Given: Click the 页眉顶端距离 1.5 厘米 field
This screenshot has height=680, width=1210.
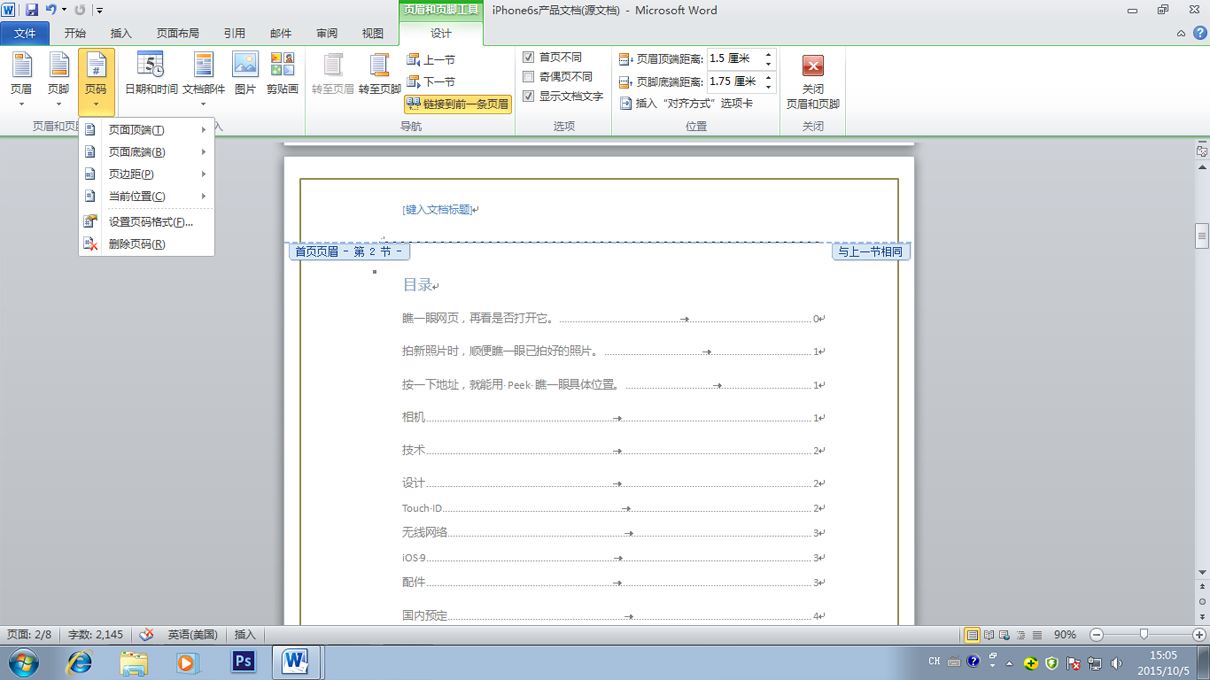Looking at the screenshot, I should pos(734,59).
